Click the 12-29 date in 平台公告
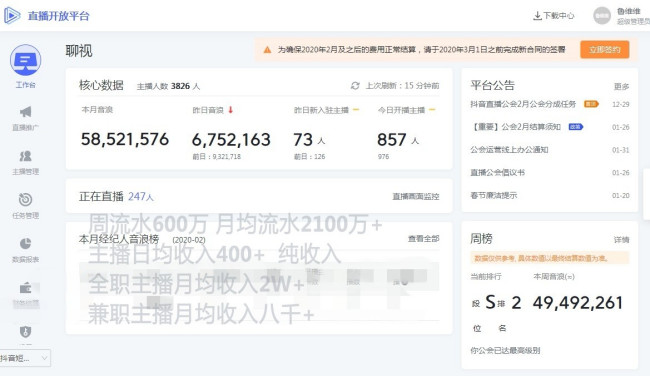The width and height of the screenshot is (650, 376). (621, 104)
